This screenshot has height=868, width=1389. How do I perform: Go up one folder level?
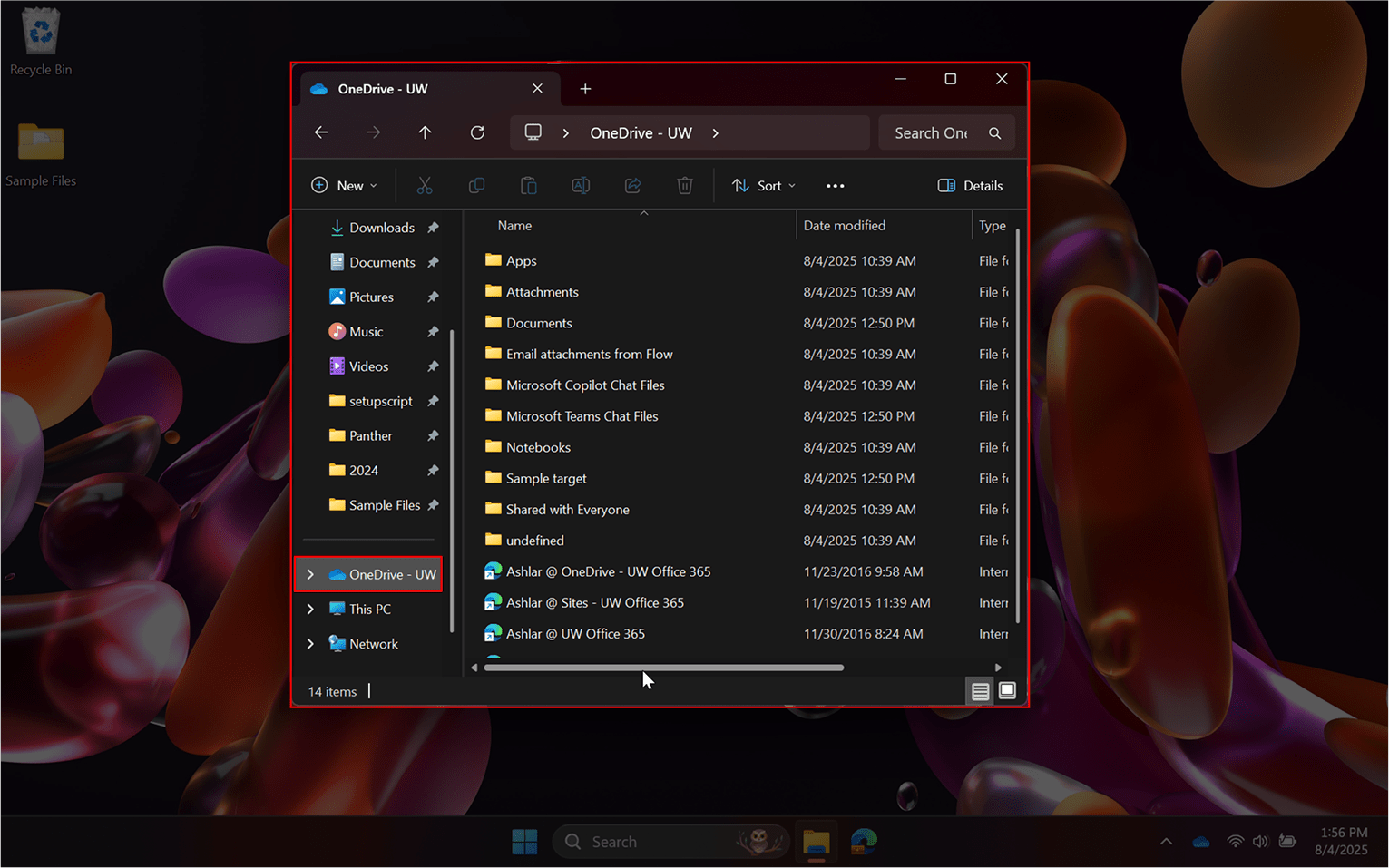point(425,132)
